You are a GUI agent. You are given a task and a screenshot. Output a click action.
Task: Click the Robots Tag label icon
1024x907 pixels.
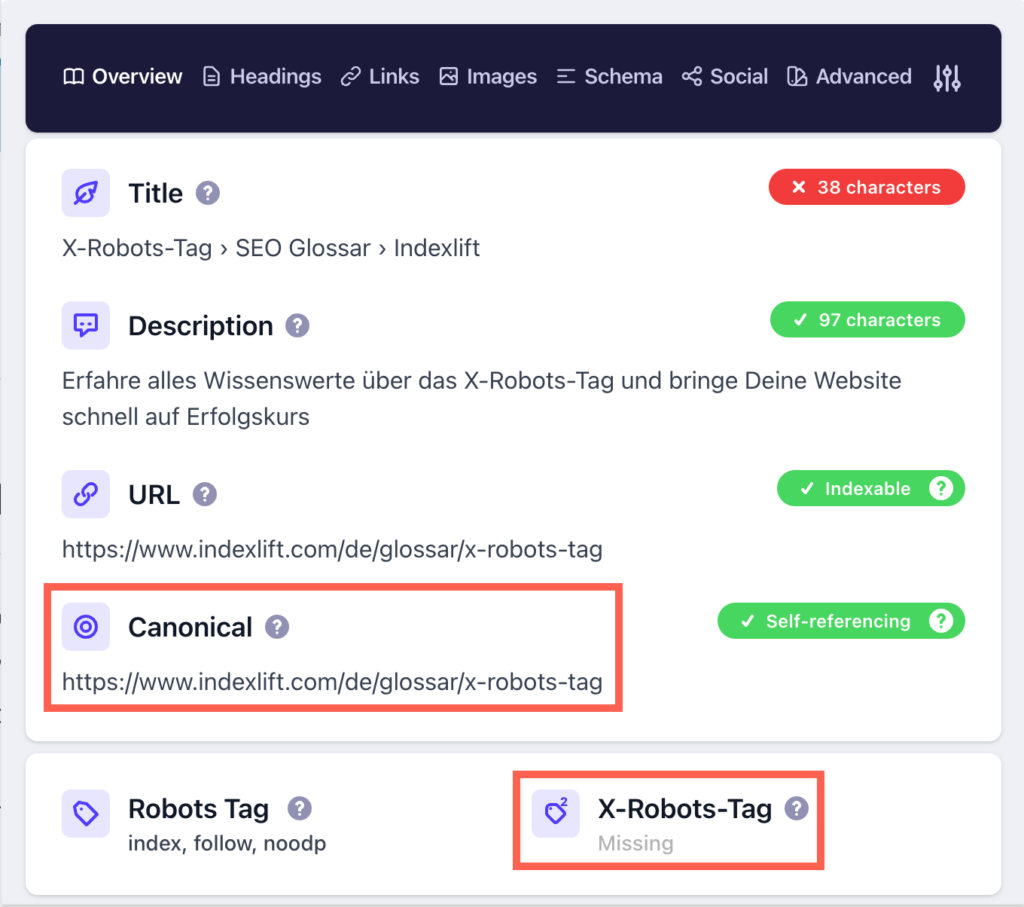tap(85, 814)
